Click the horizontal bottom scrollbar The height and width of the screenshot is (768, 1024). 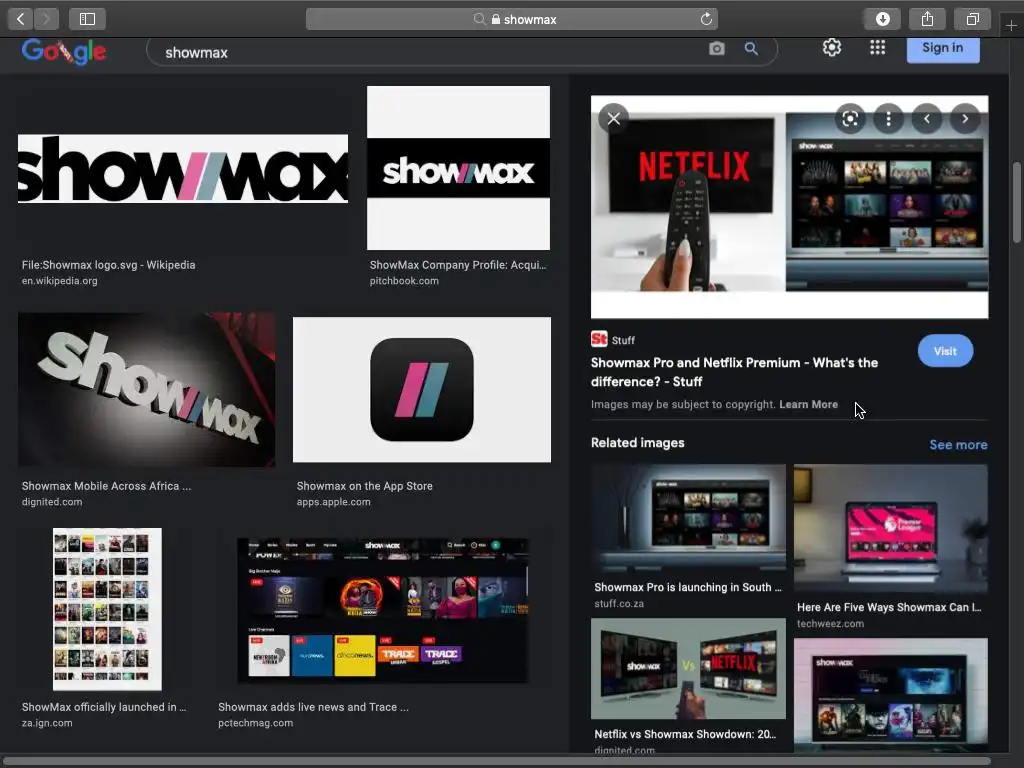tap(496, 761)
